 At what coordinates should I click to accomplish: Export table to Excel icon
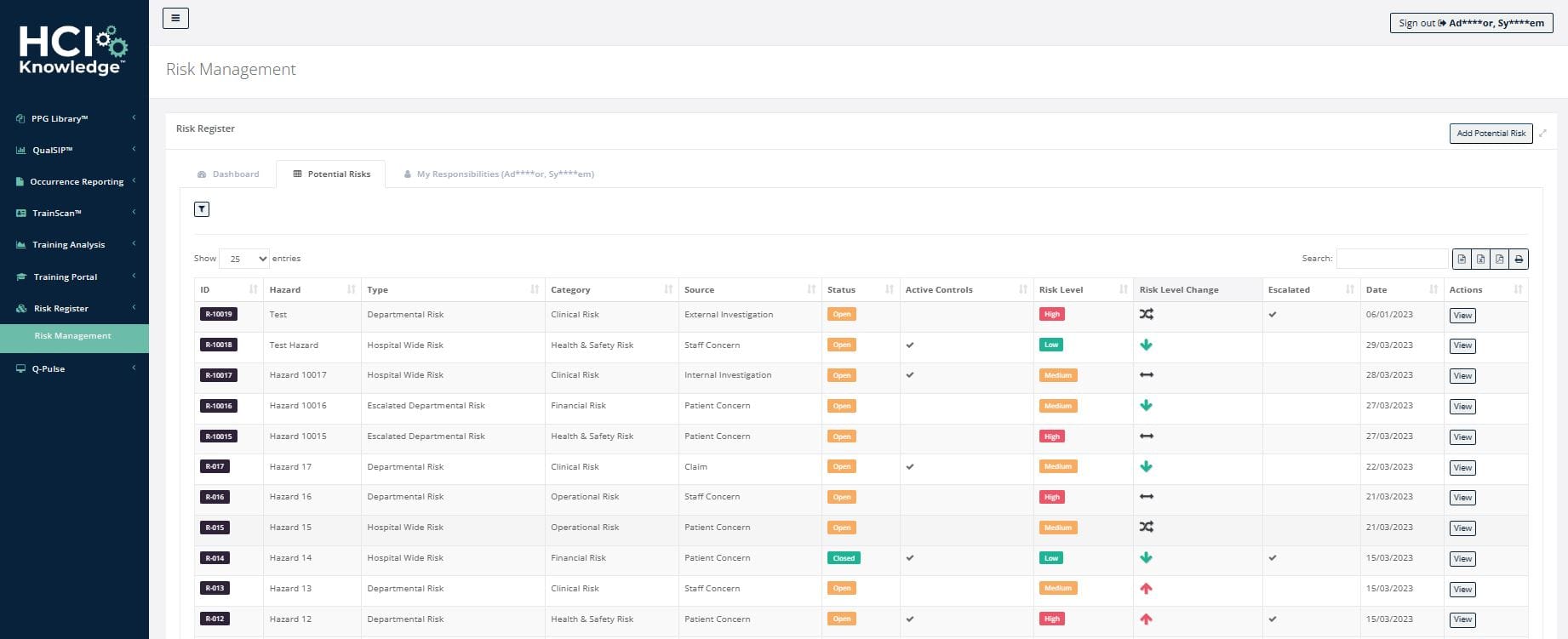pos(1480,259)
